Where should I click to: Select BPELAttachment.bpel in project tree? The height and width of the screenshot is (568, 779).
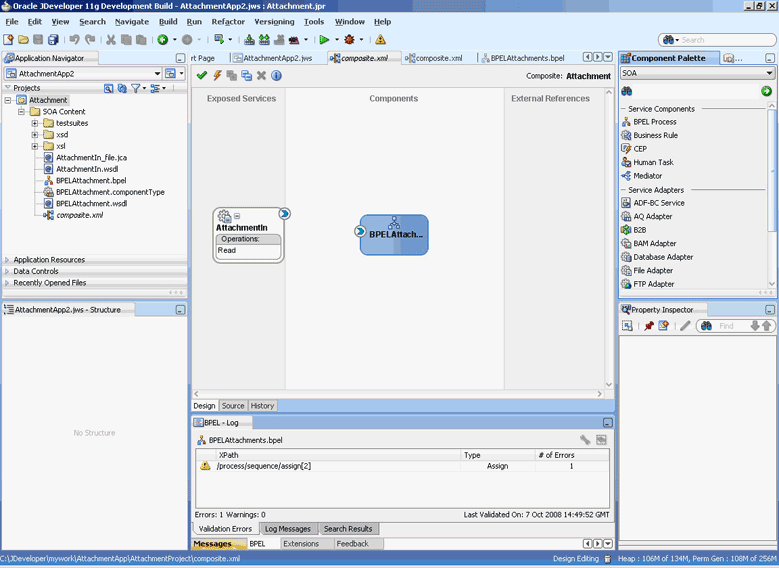[x=90, y=181]
